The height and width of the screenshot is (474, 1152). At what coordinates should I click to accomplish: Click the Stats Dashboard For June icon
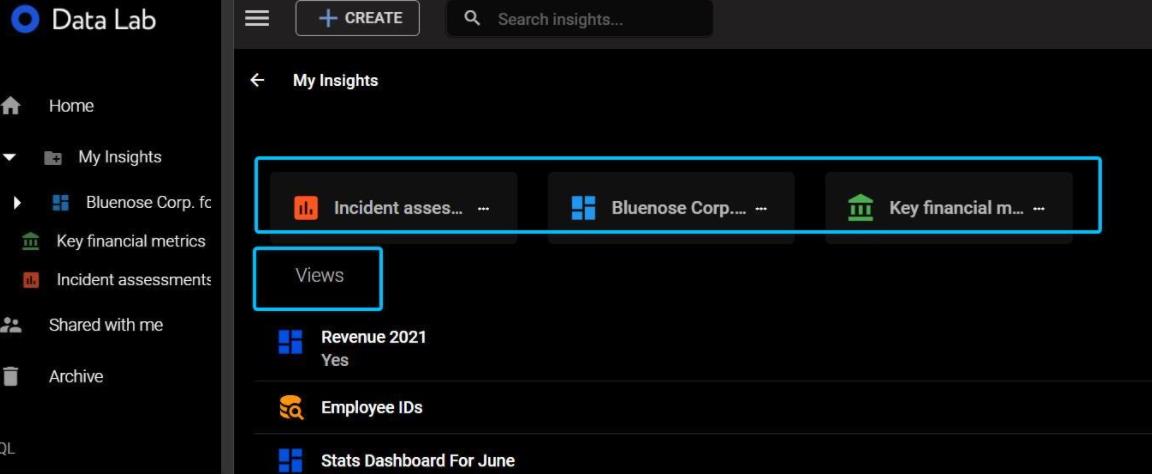click(x=291, y=461)
